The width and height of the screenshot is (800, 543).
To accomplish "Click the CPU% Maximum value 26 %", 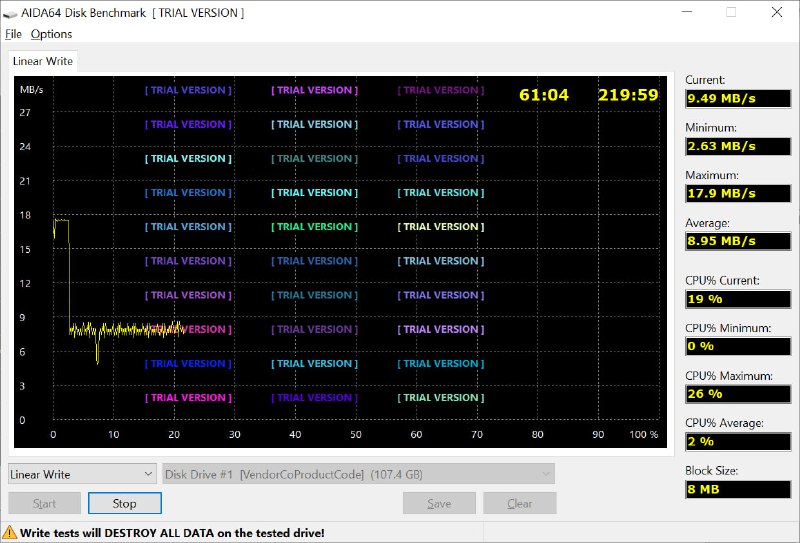I will coord(738,394).
